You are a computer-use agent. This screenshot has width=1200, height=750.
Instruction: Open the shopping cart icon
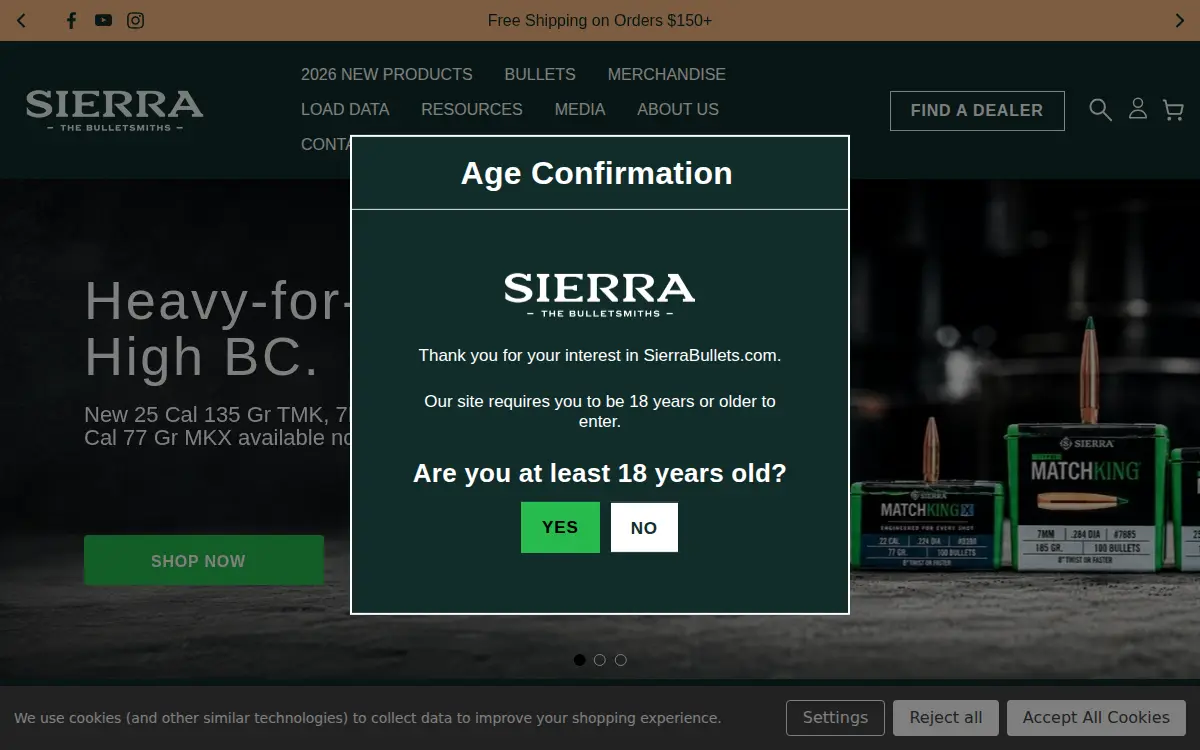coord(1173,110)
